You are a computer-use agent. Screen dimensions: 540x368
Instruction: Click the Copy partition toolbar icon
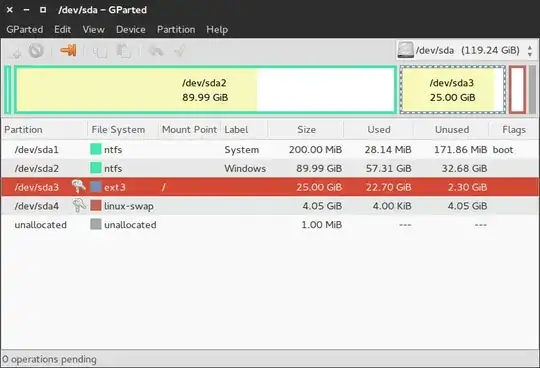[x=100, y=51]
